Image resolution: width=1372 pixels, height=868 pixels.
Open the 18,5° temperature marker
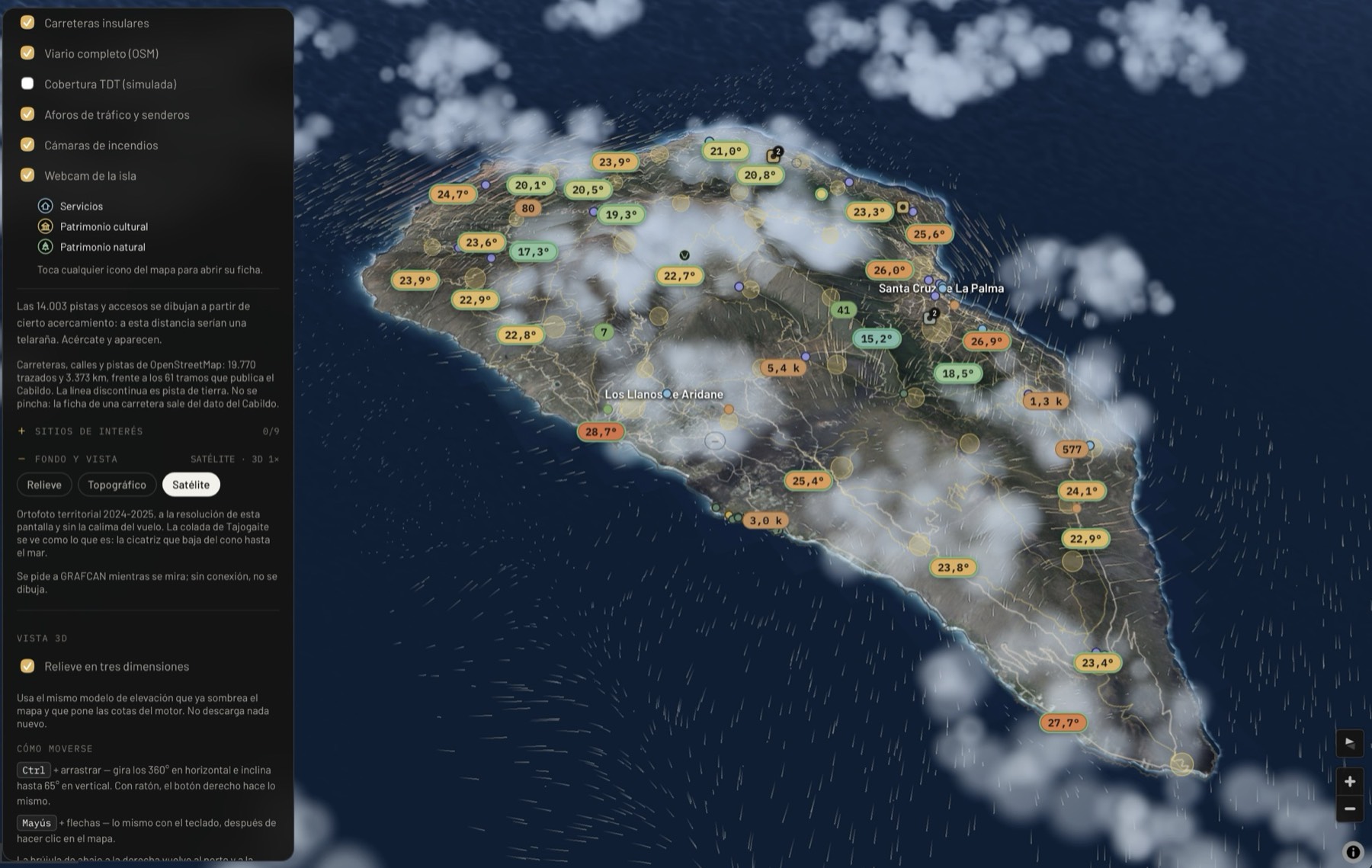[x=957, y=373]
